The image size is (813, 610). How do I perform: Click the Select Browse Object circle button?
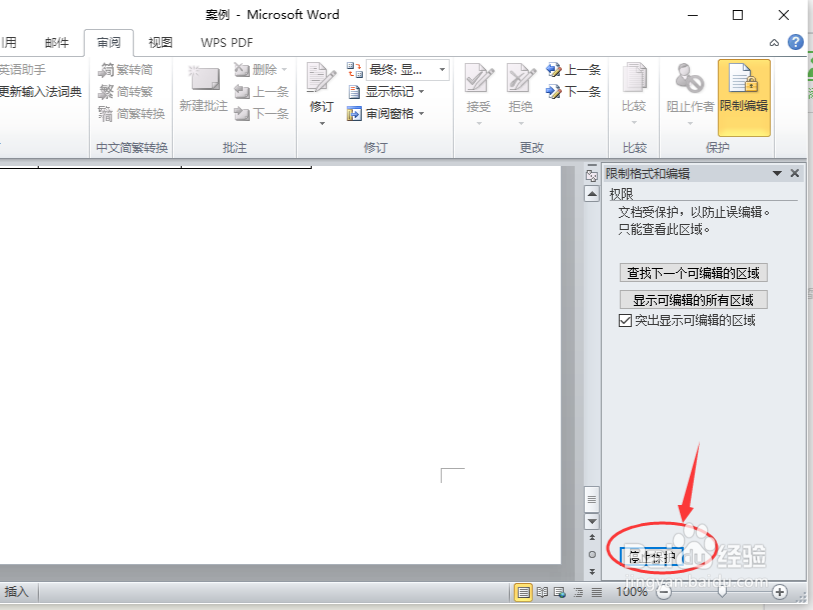[x=592, y=554]
